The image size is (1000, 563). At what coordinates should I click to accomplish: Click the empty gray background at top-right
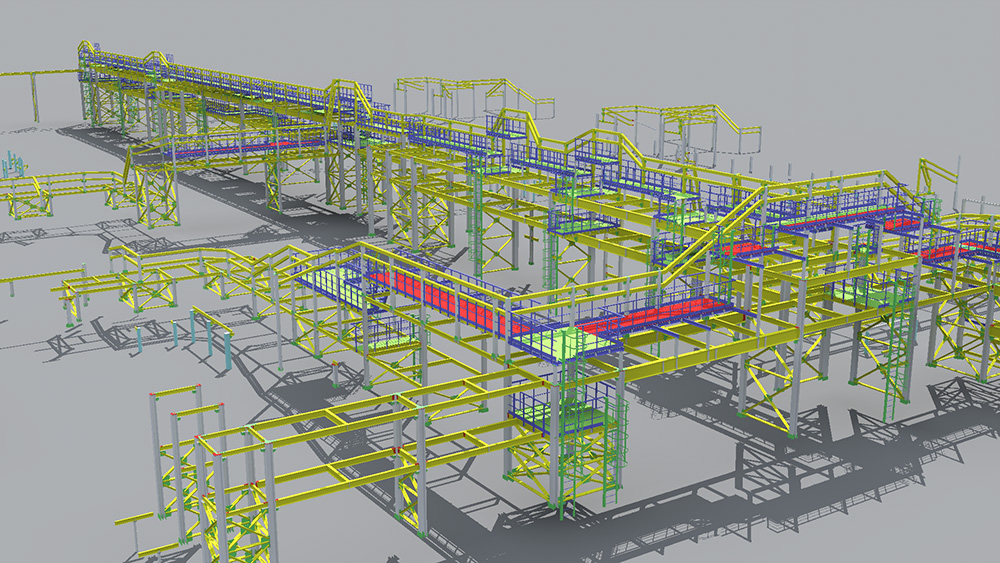tap(850, 50)
